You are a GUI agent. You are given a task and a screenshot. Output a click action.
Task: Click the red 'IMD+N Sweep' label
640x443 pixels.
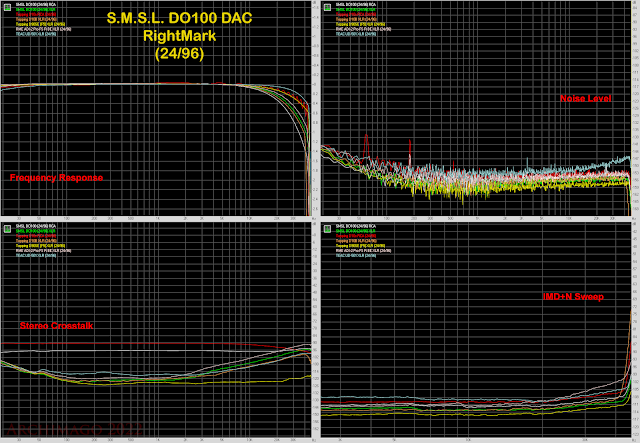tap(573, 297)
